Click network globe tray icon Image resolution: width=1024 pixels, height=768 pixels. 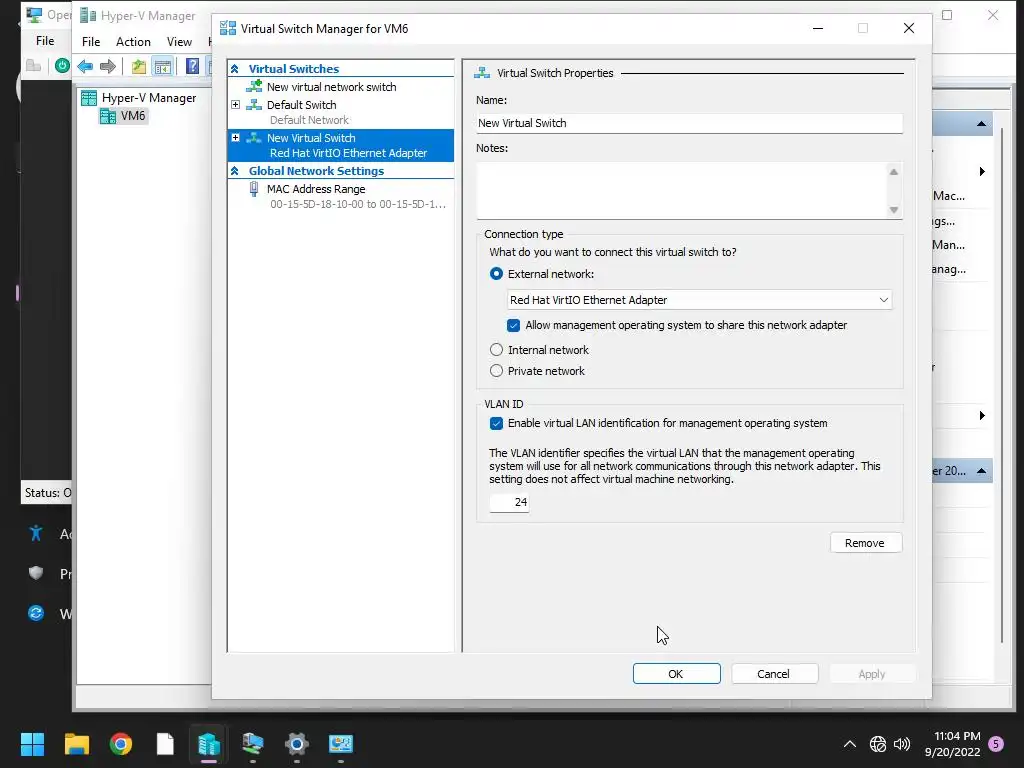(878, 744)
